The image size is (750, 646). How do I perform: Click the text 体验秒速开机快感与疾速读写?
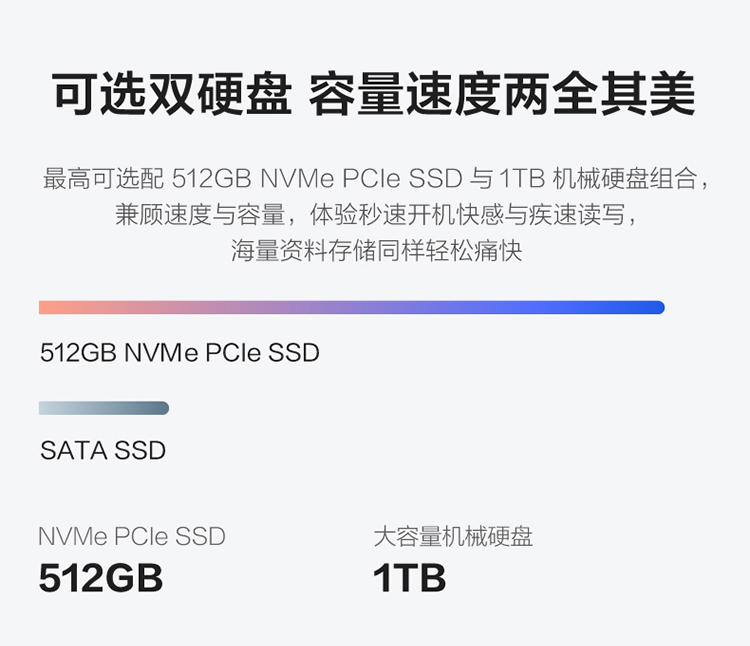[x=467, y=214]
